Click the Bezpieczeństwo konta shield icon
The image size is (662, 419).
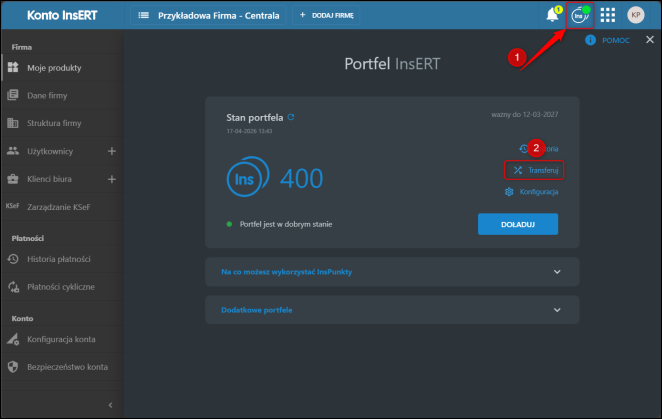point(13,367)
